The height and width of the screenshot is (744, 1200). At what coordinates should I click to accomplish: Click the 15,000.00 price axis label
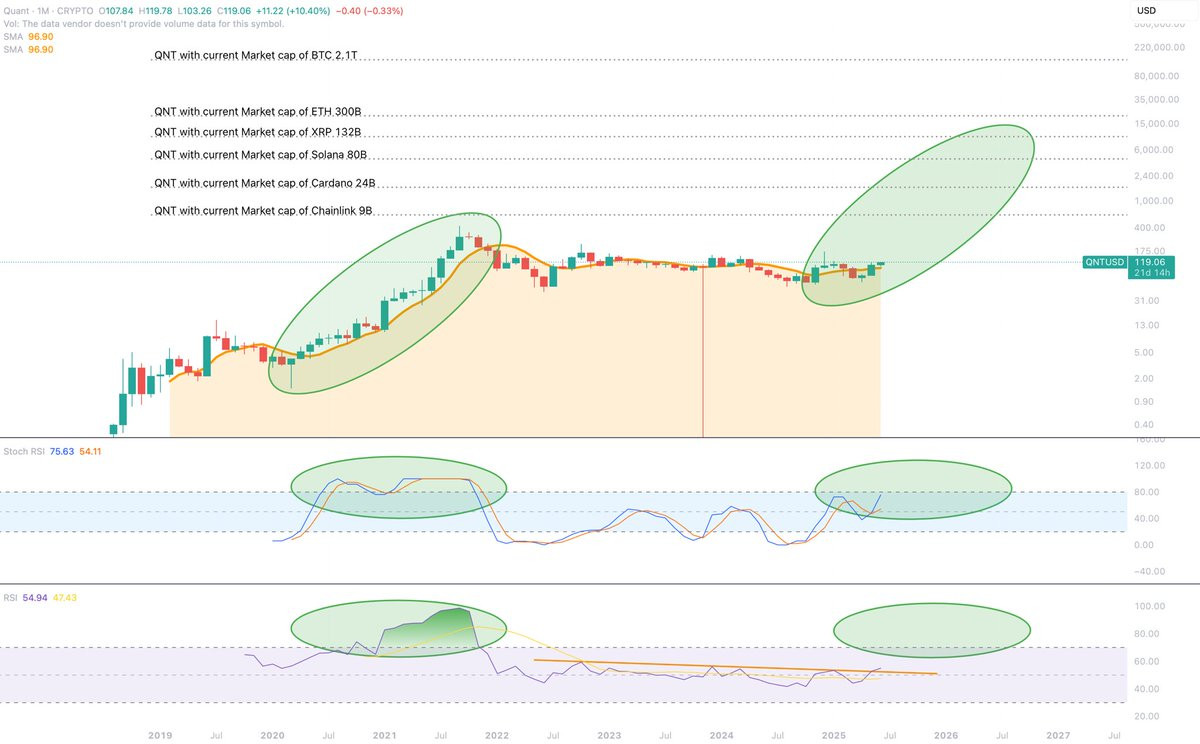tap(1156, 124)
